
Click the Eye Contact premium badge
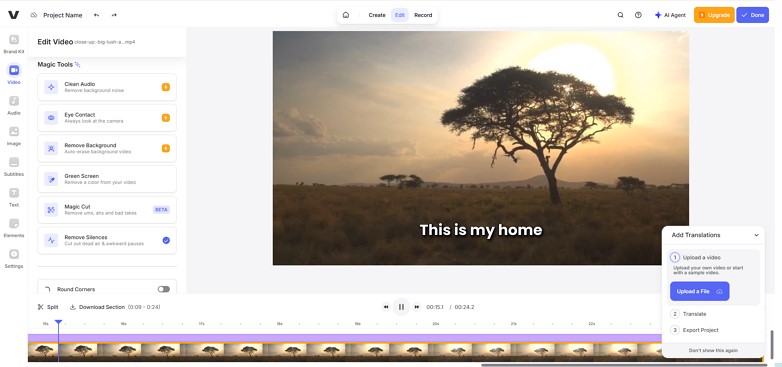166,118
